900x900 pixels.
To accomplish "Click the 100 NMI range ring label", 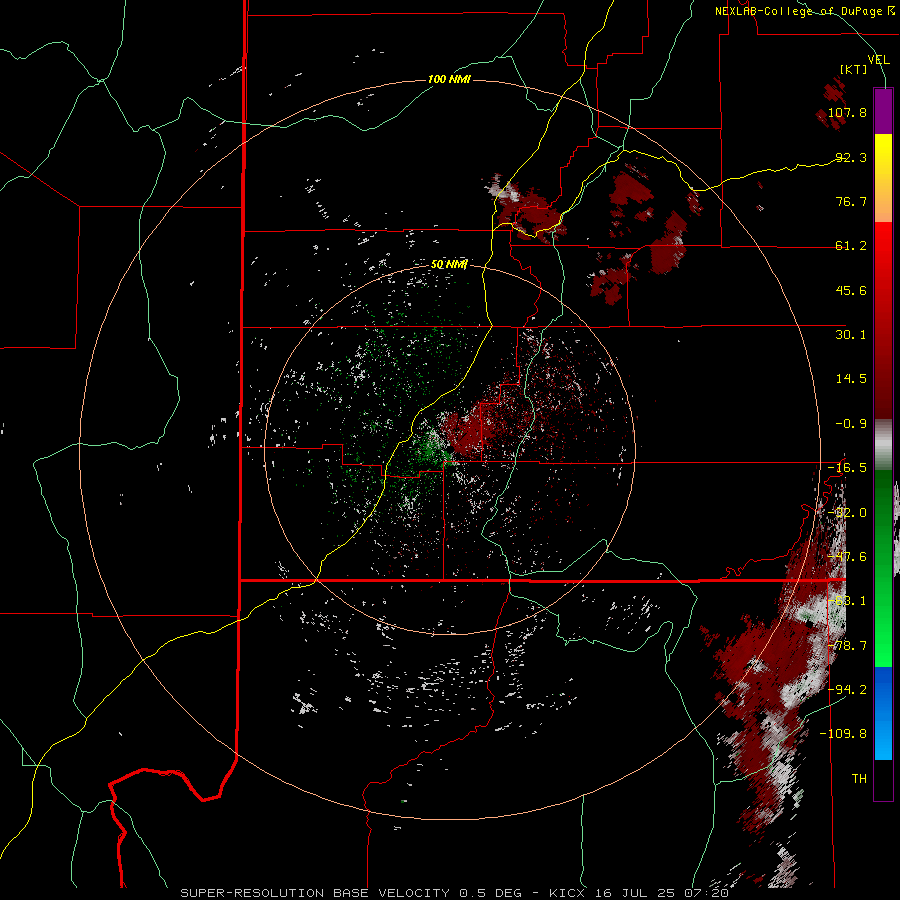I will [x=449, y=79].
